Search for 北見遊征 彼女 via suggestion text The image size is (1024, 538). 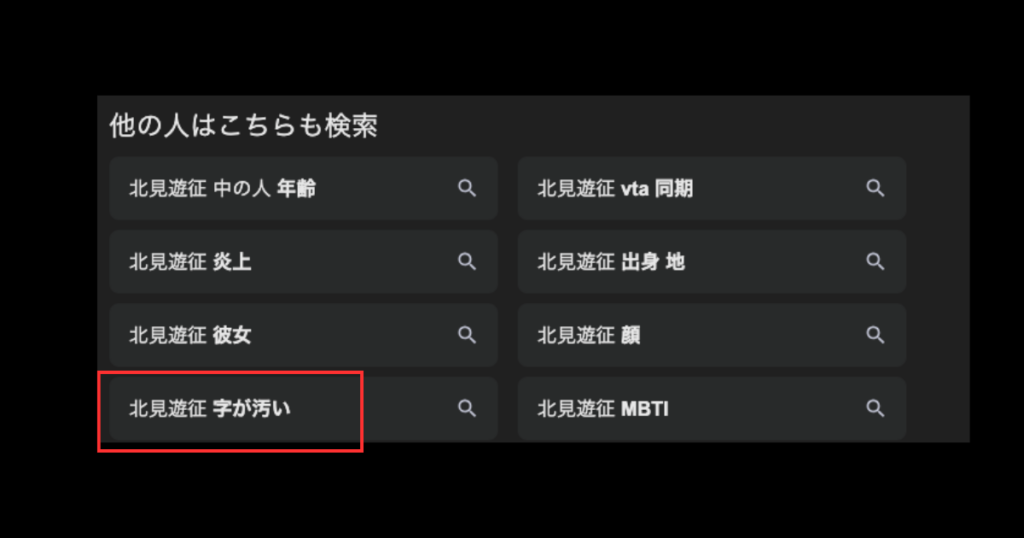tap(190, 335)
